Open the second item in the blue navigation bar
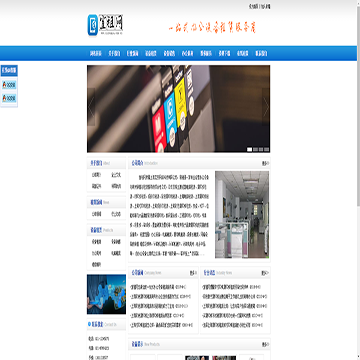The width and height of the screenshot is (360, 360). (114, 53)
